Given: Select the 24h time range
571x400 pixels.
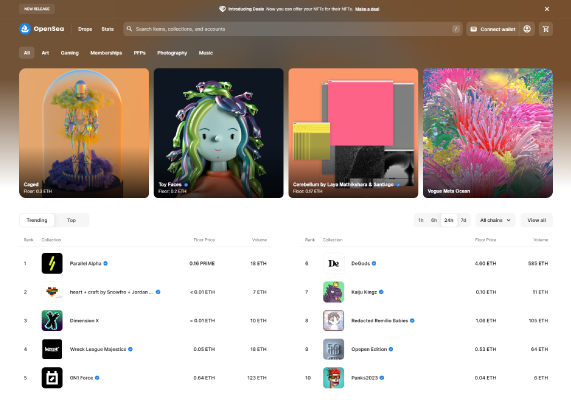Looking at the screenshot, I should coord(449,220).
